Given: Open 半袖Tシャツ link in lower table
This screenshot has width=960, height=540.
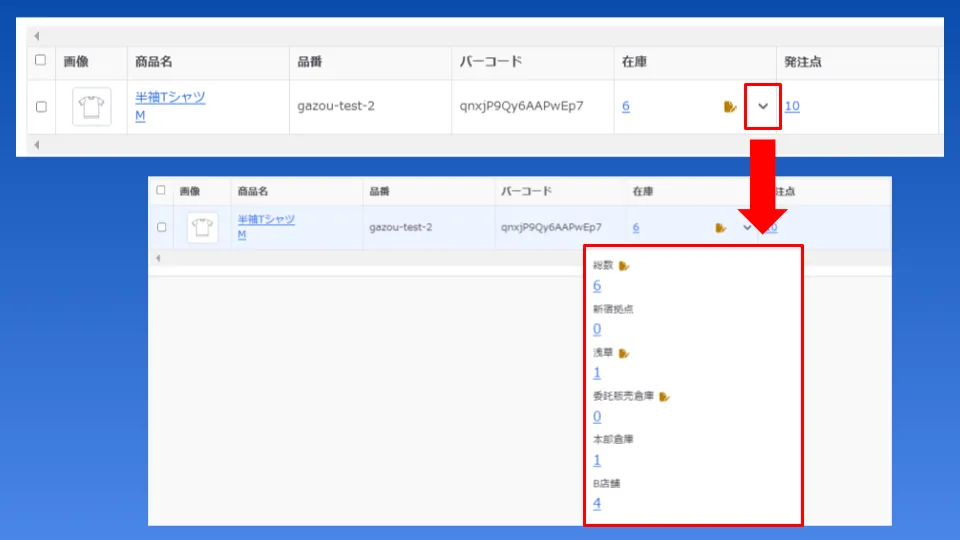Looking at the screenshot, I should 266,219.
